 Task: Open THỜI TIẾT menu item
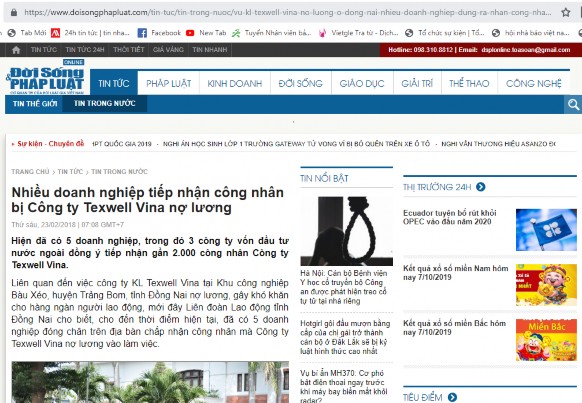tap(128, 50)
